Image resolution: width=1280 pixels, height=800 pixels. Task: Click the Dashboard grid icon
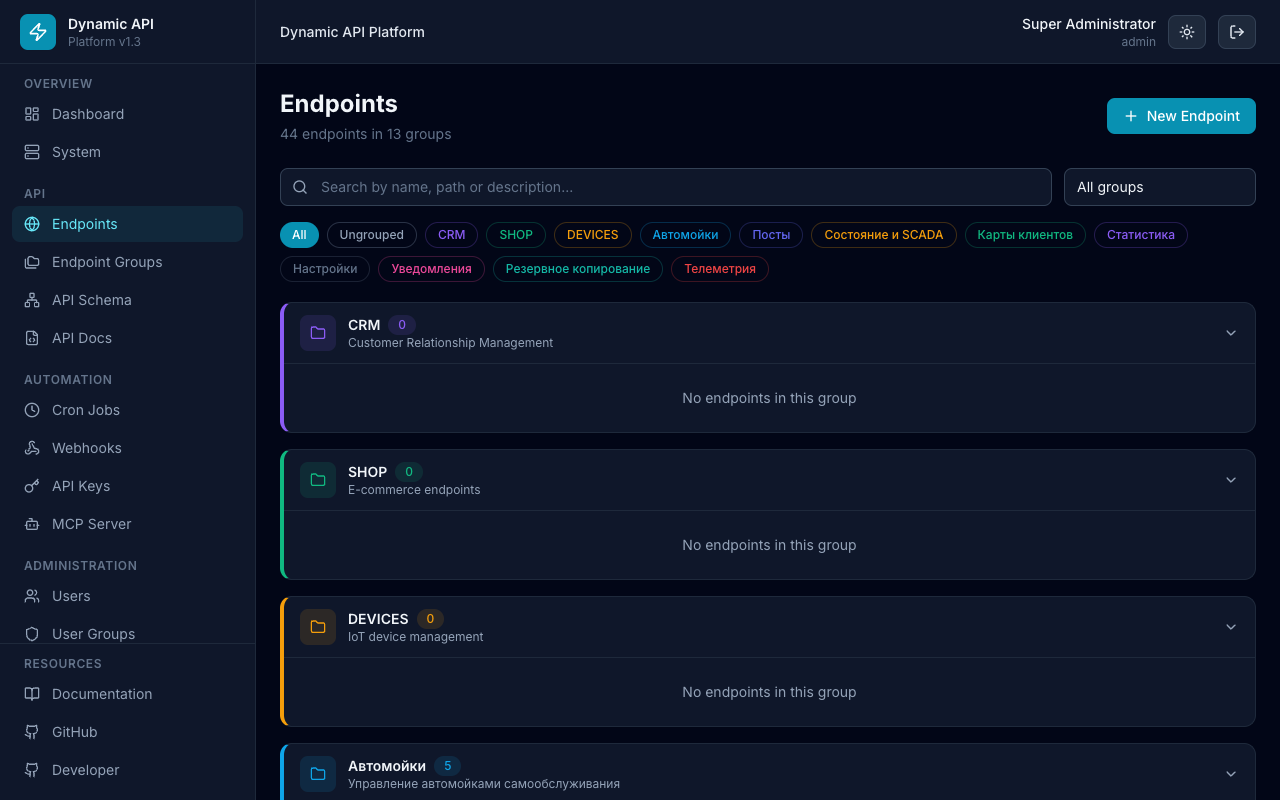pyautogui.click(x=32, y=114)
